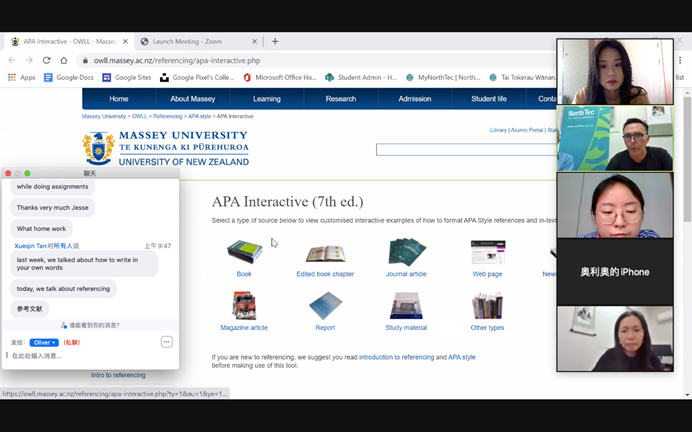
Task: Click "Thanks very much Jesse" chat message
Action: (x=53, y=207)
